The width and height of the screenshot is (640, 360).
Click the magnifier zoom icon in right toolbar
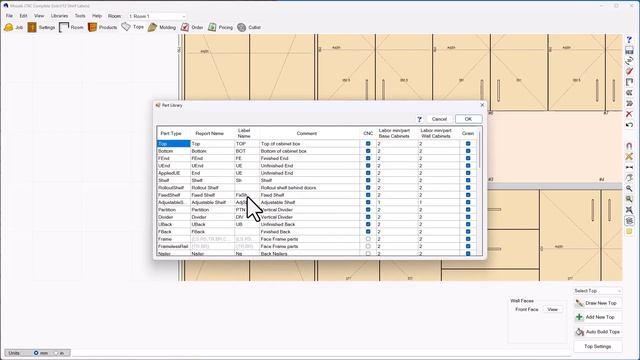pyautogui.click(x=629, y=189)
